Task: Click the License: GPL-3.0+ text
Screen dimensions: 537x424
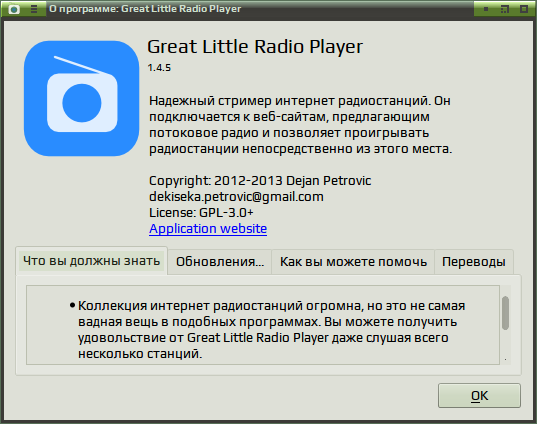Action: [x=201, y=213]
